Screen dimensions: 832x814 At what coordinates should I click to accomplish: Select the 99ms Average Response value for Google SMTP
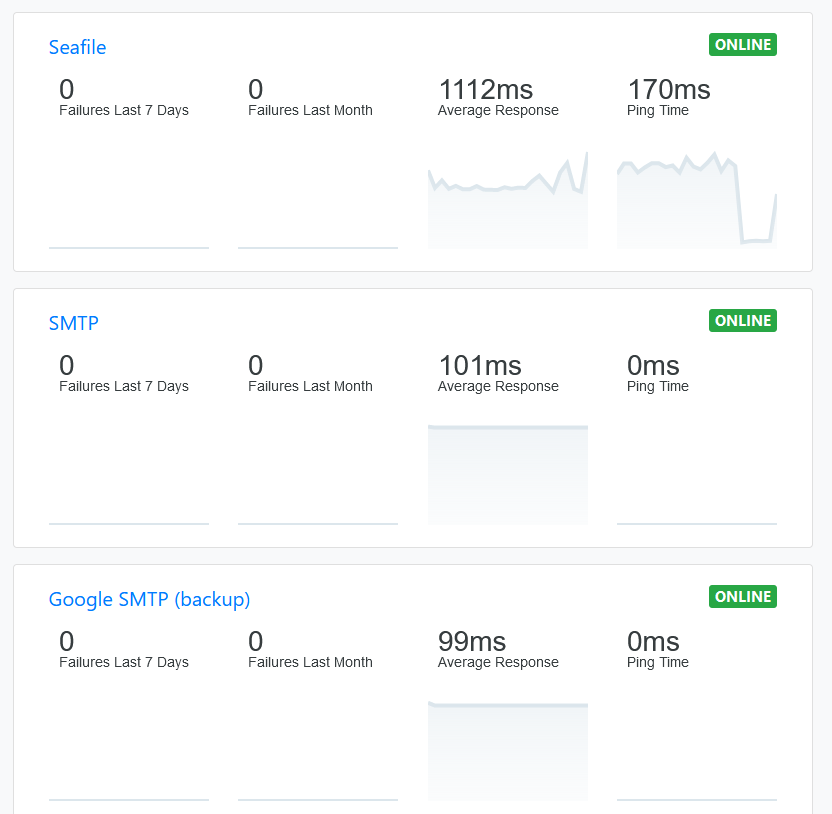coord(470,641)
